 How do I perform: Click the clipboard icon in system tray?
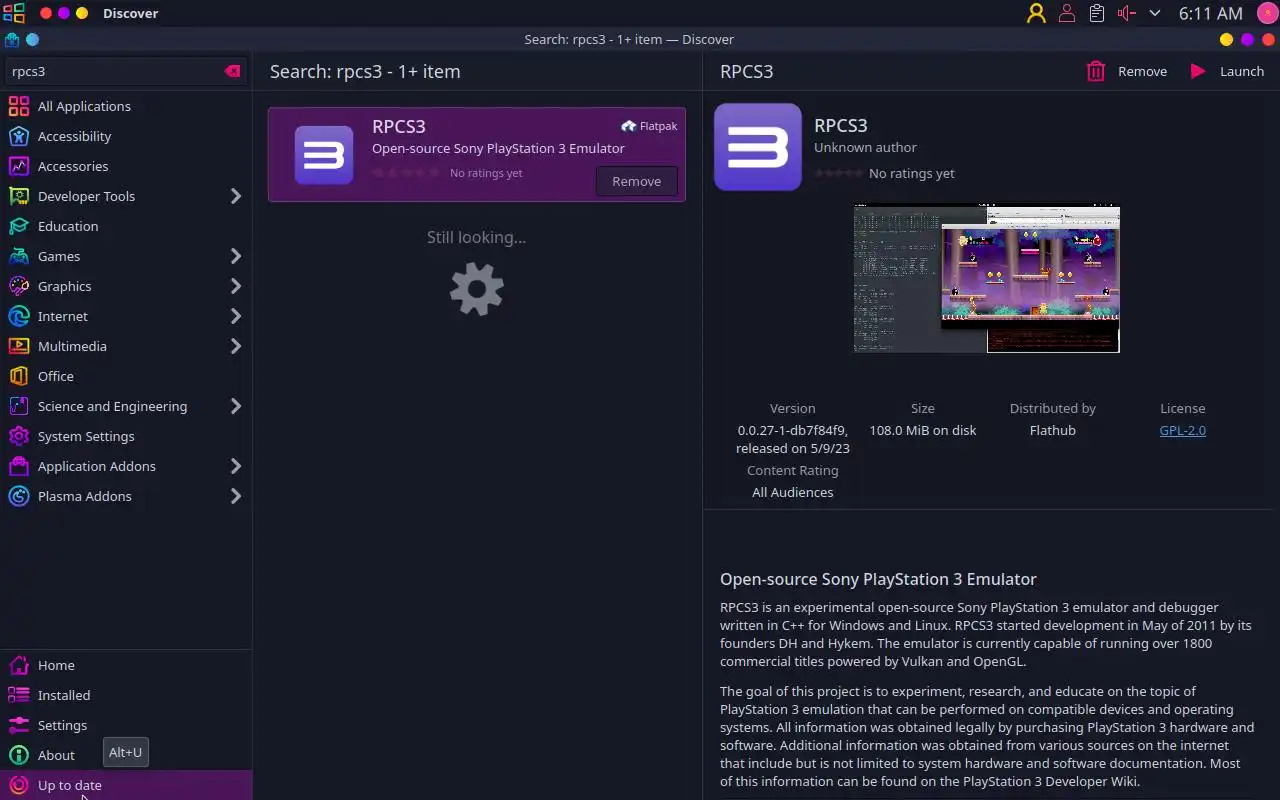(x=1097, y=13)
